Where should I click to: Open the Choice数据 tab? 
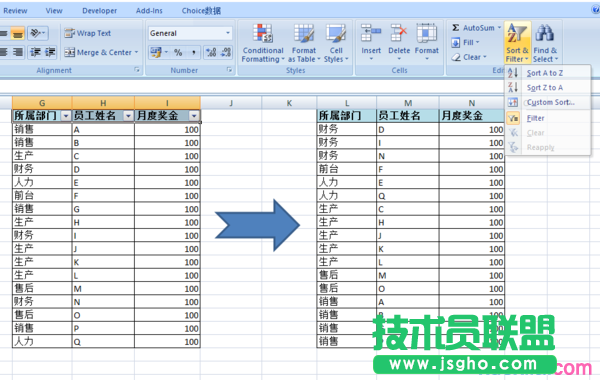point(201,11)
